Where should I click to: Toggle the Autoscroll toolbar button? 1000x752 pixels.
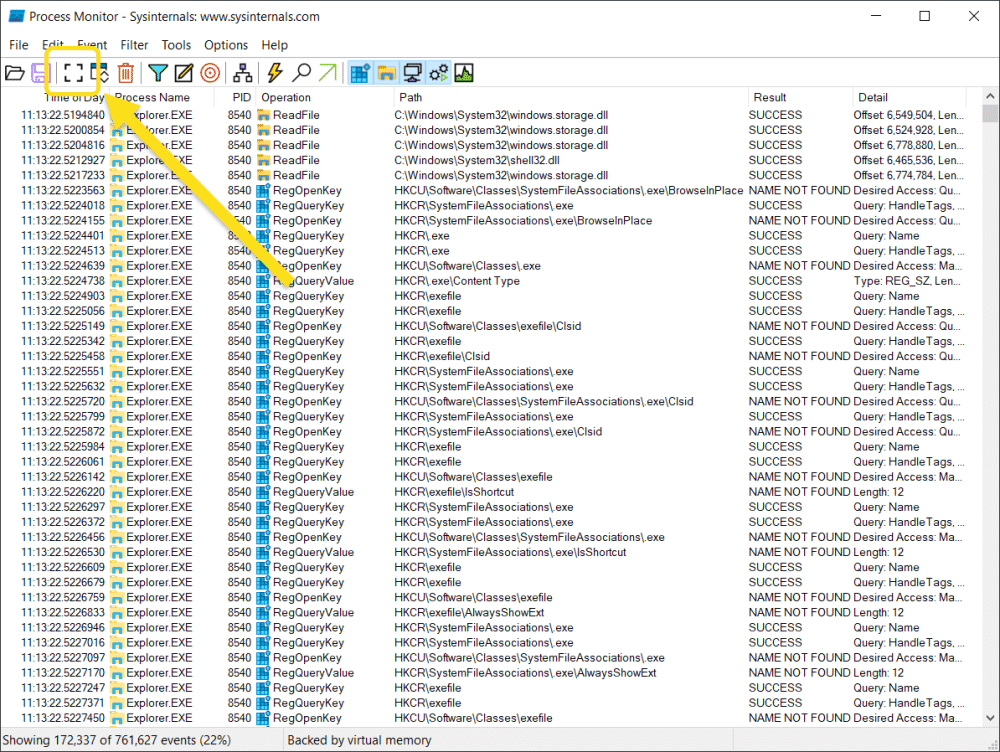[x=99, y=73]
